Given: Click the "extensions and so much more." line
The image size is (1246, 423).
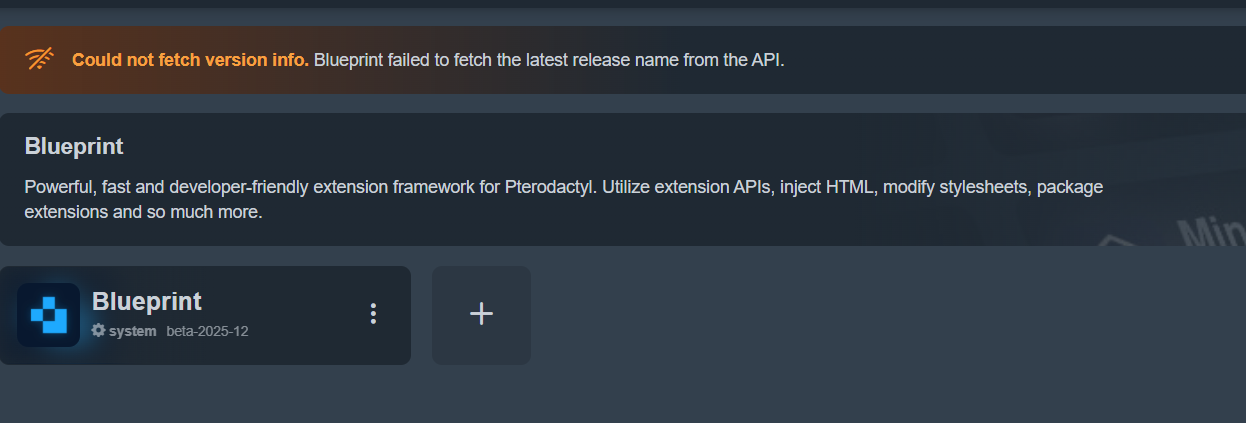Looking at the screenshot, I should click(x=143, y=212).
